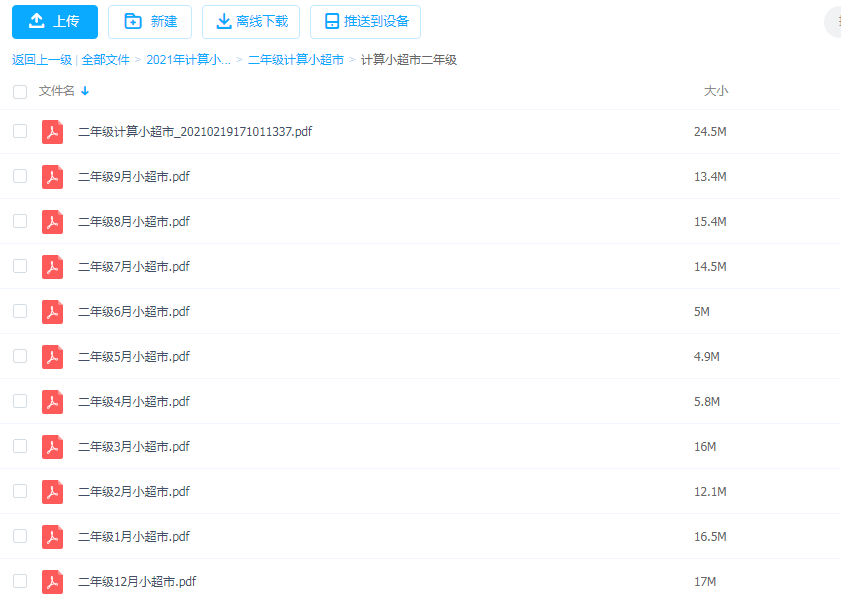Click the upload icon on the 上传 button
841x596 pixels.
coord(36,21)
